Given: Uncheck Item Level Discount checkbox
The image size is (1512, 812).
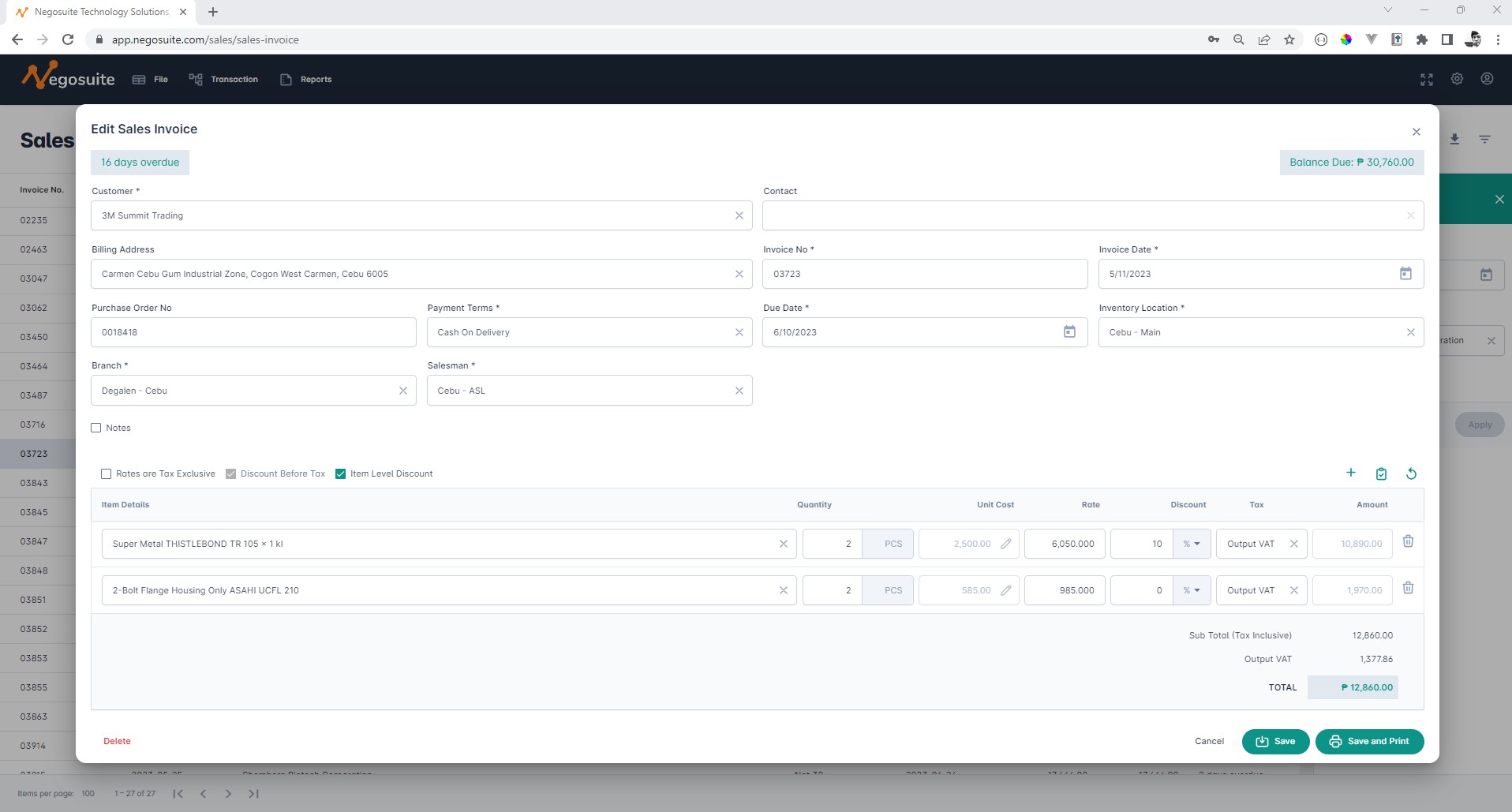Looking at the screenshot, I should click(341, 474).
